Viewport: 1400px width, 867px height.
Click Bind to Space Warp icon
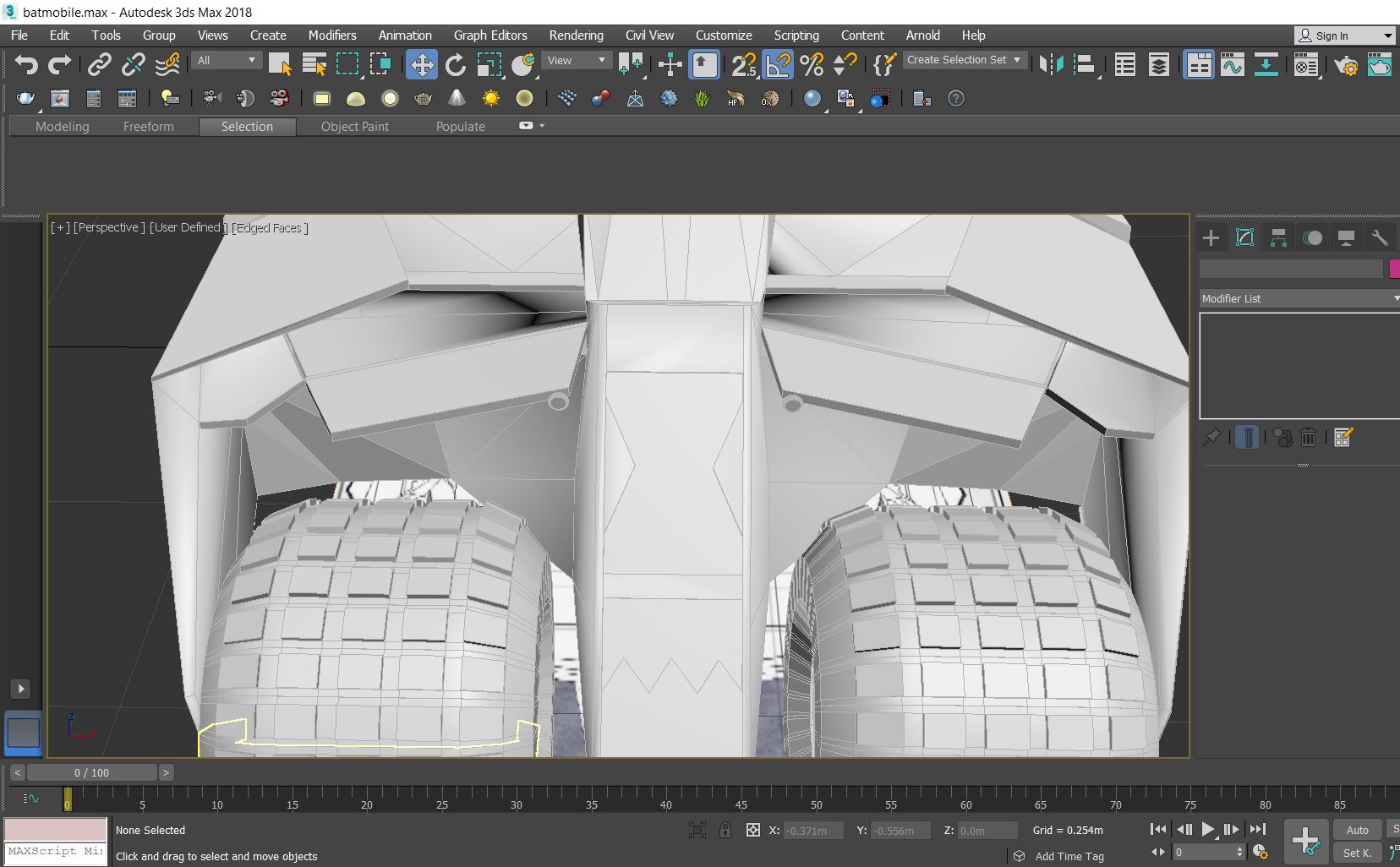click(167, 64)
